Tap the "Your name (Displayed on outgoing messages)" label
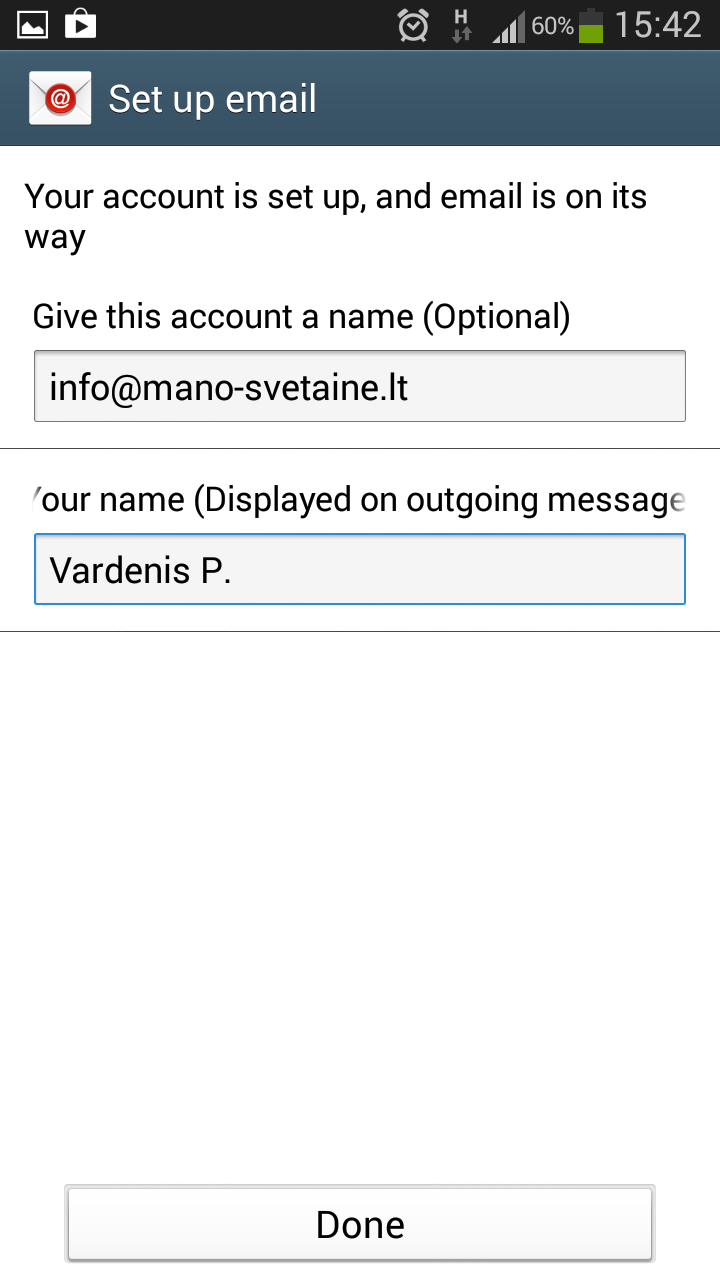720x1280 pixels. pyautogui.click(x=360, y=499)
